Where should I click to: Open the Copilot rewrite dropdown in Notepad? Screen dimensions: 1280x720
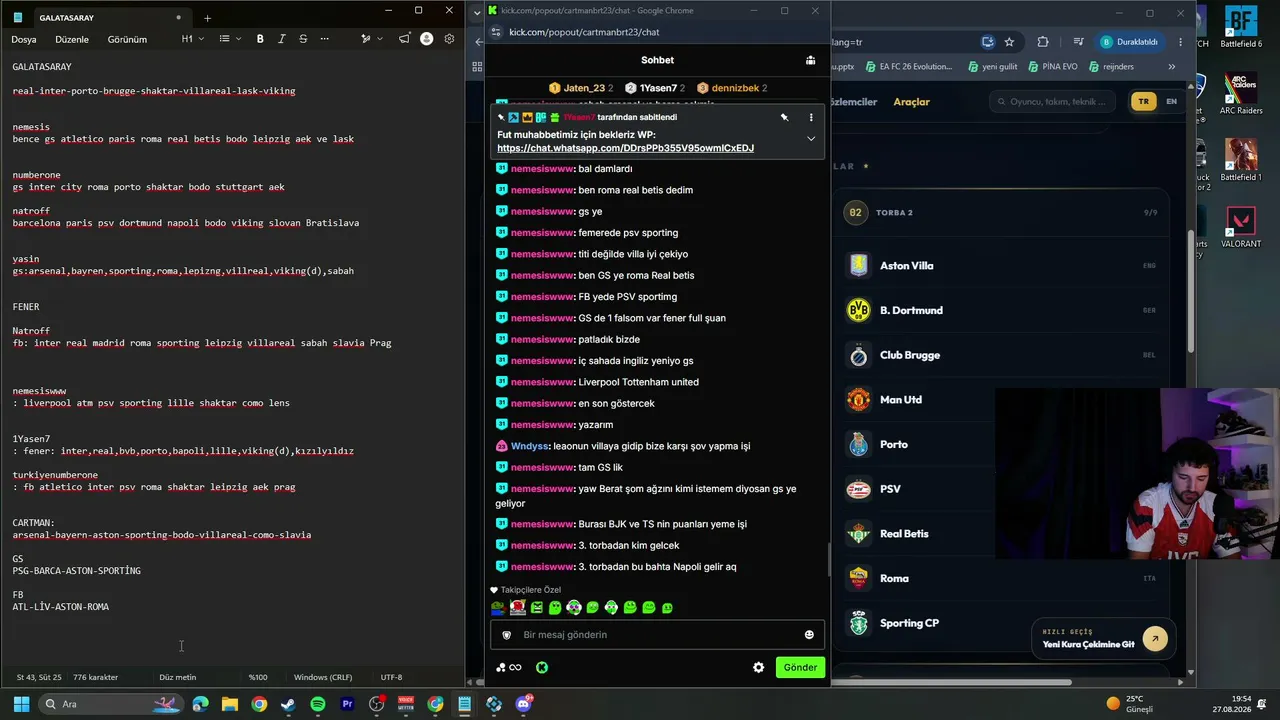click(370, 39)
